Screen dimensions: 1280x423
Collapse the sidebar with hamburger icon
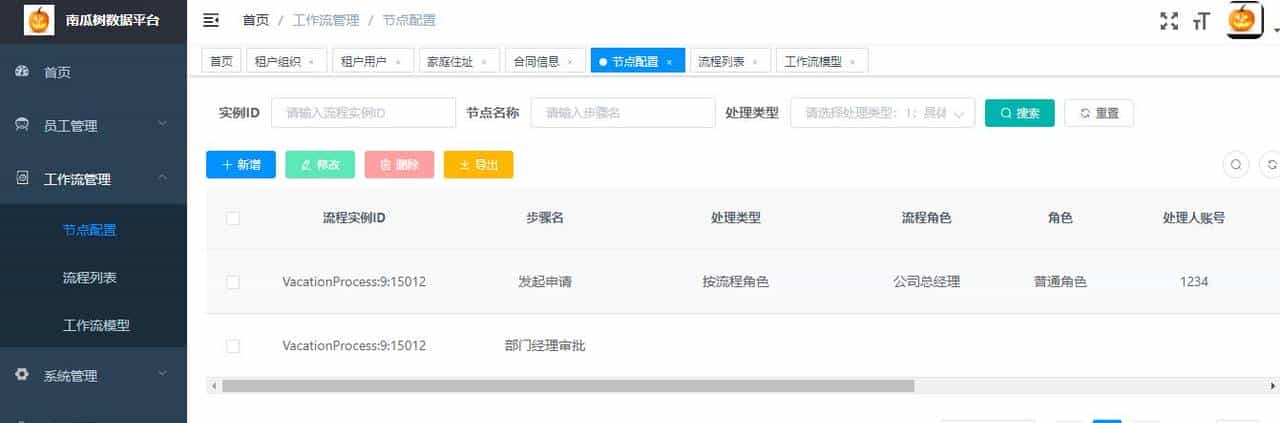point(211,20)
